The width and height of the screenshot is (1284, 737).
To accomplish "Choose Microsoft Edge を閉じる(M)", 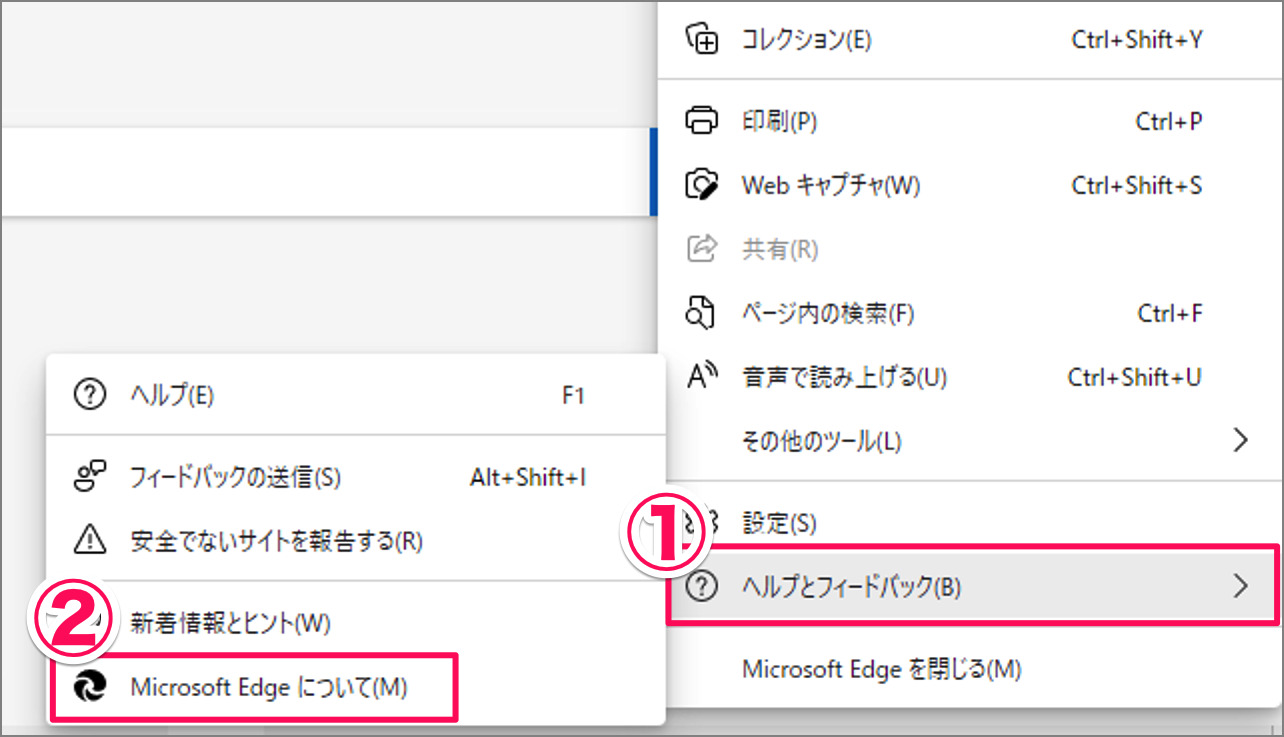I will [x=970, y=668].
